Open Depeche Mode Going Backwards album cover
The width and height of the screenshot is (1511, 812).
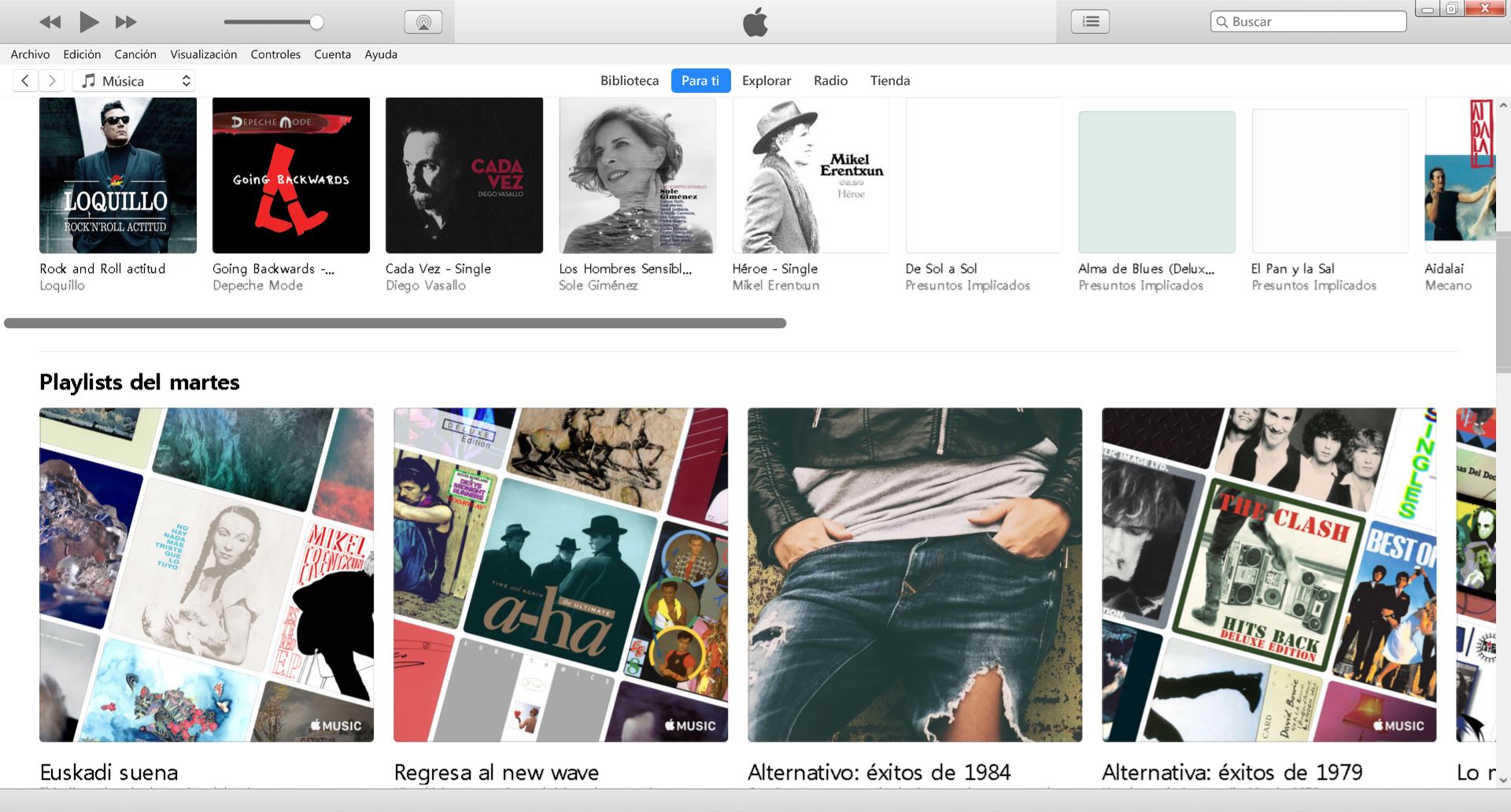pos(291,175)
